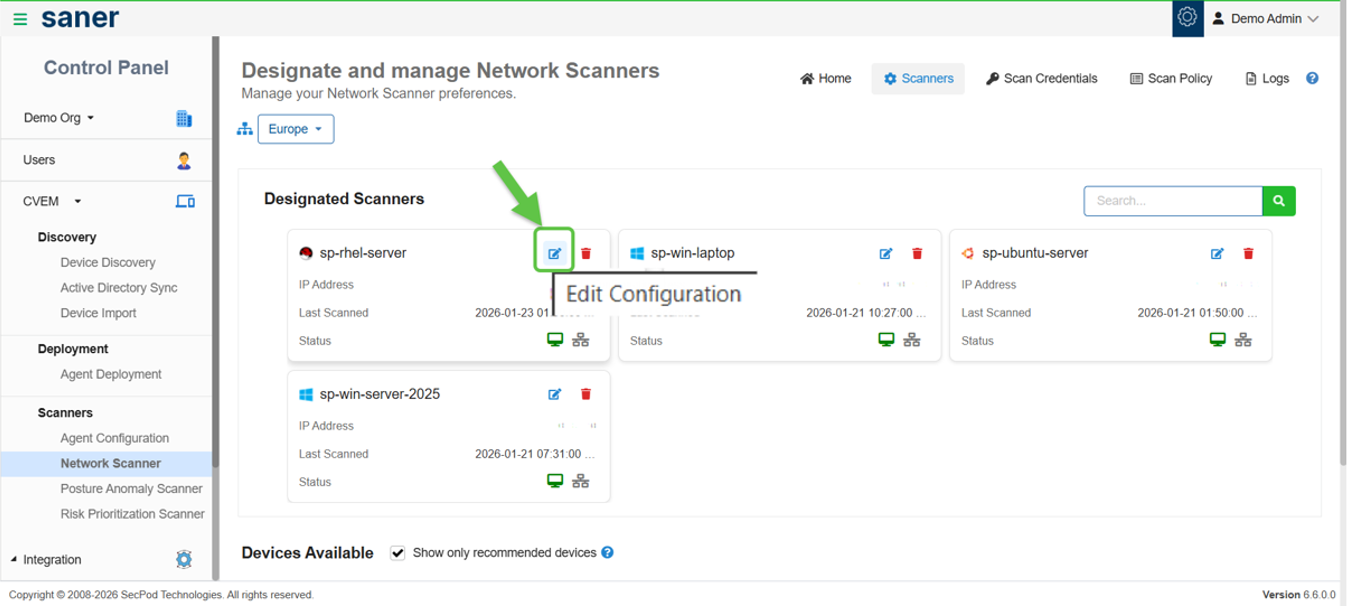Open help icon beside Logs
Screen dimensions: 1347x606
coord(1313,78)
